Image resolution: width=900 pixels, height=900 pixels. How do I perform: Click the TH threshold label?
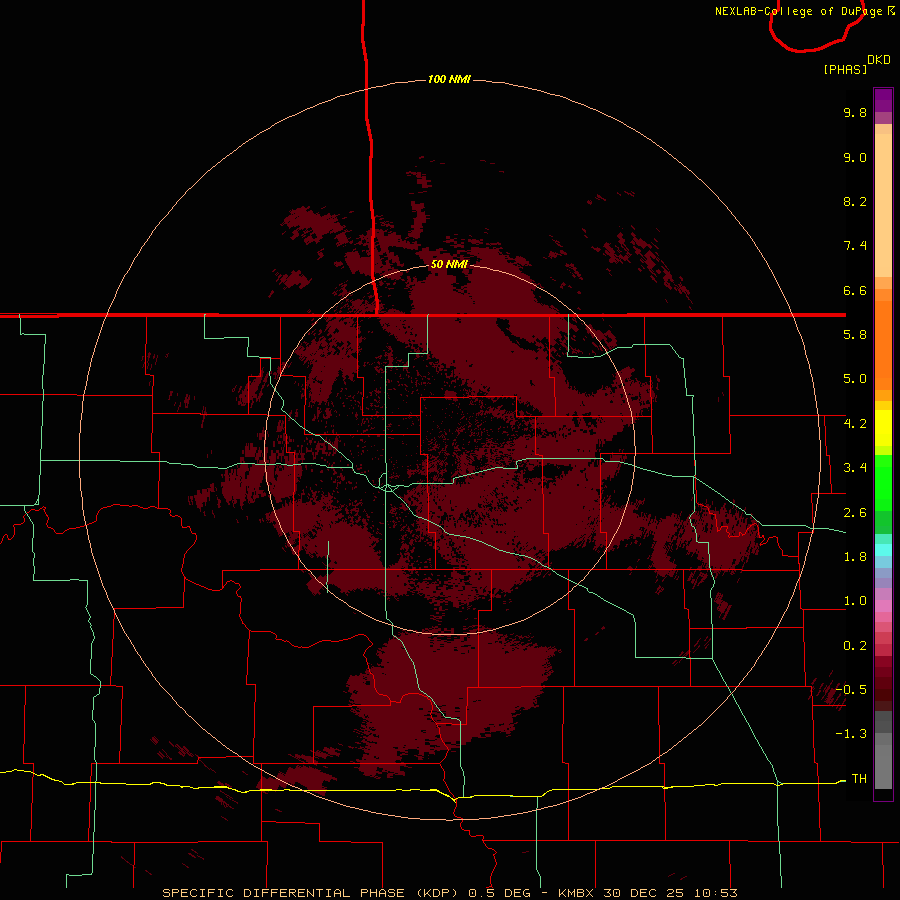point(859,779)
